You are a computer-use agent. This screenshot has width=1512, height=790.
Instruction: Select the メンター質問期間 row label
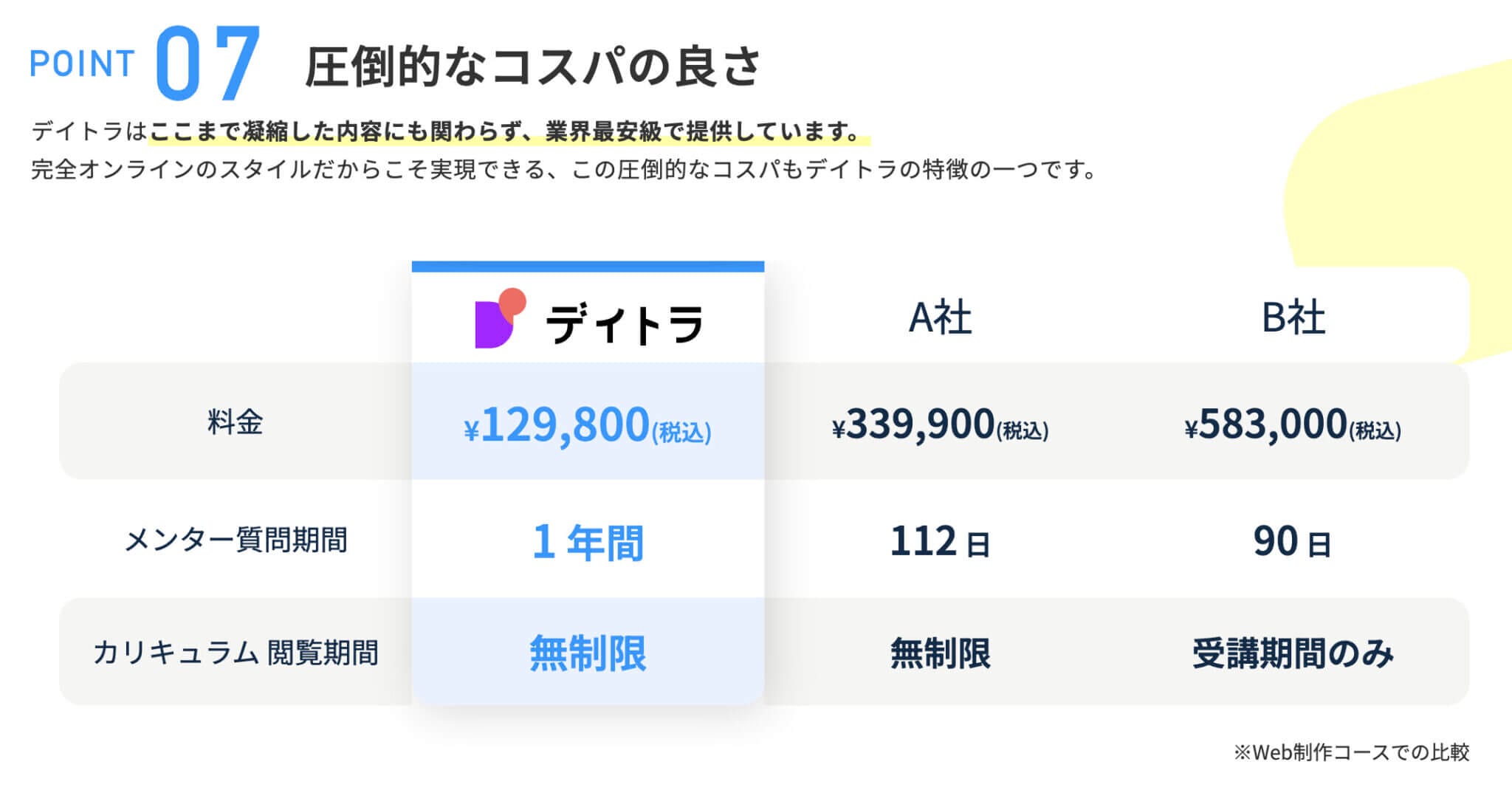click(235, 540)
